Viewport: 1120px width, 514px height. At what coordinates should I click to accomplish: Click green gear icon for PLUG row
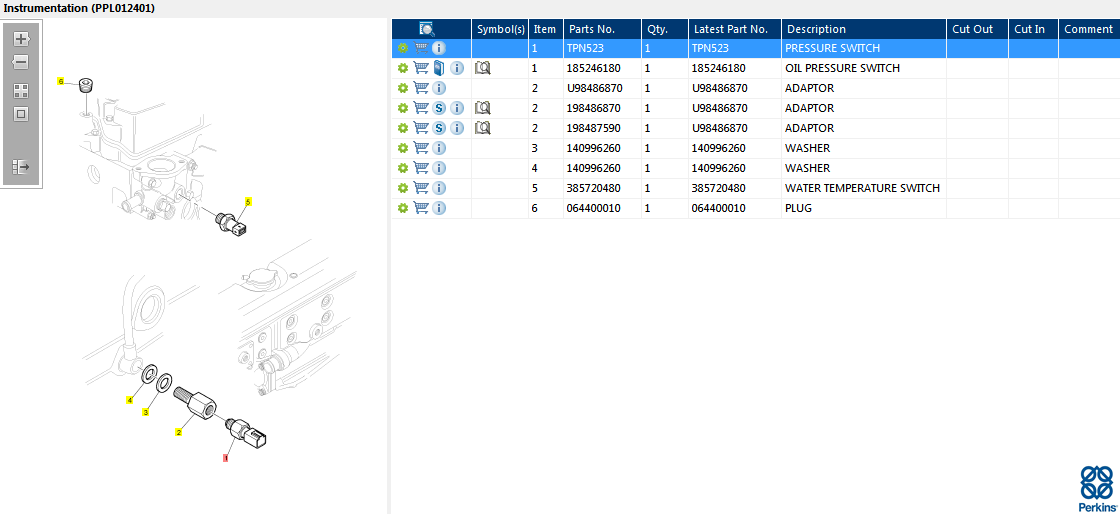tap(403, 208)
